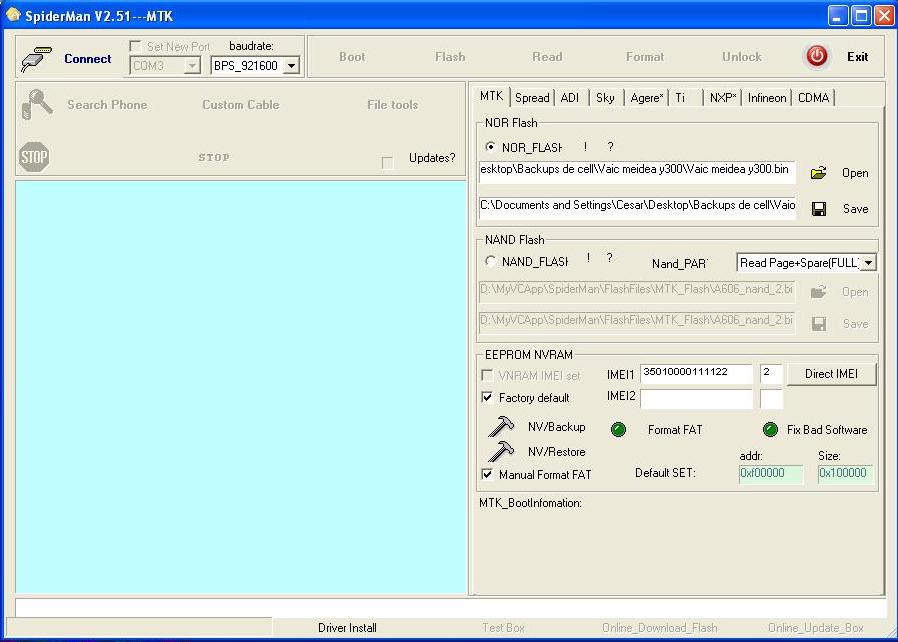Click the Search Phone label

click(107, 105)
